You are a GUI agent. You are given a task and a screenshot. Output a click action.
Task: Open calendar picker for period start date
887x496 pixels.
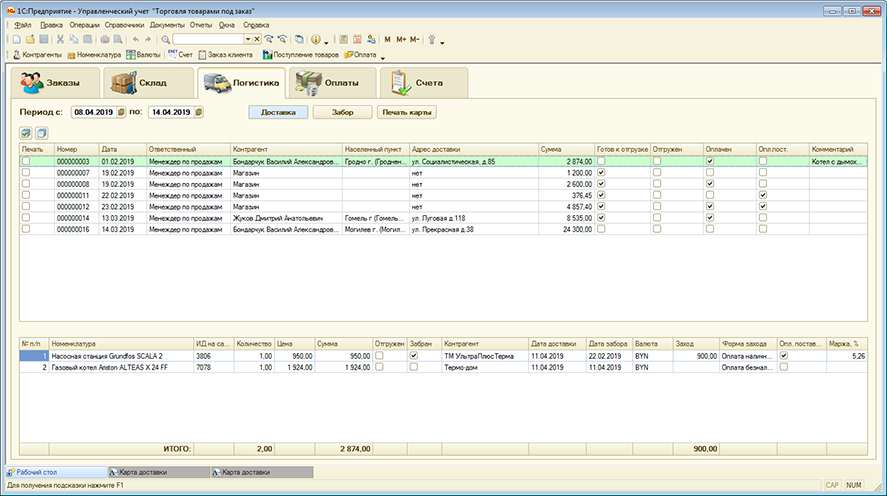click(x=121, y=112)
